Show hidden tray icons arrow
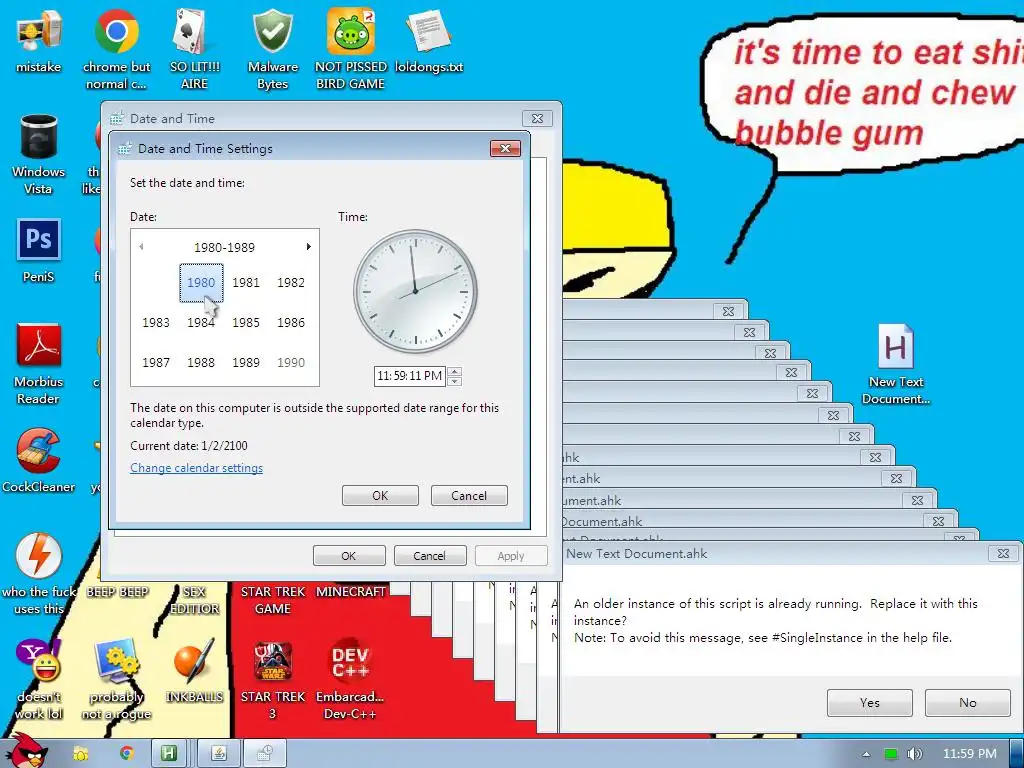 coord(866,754)
